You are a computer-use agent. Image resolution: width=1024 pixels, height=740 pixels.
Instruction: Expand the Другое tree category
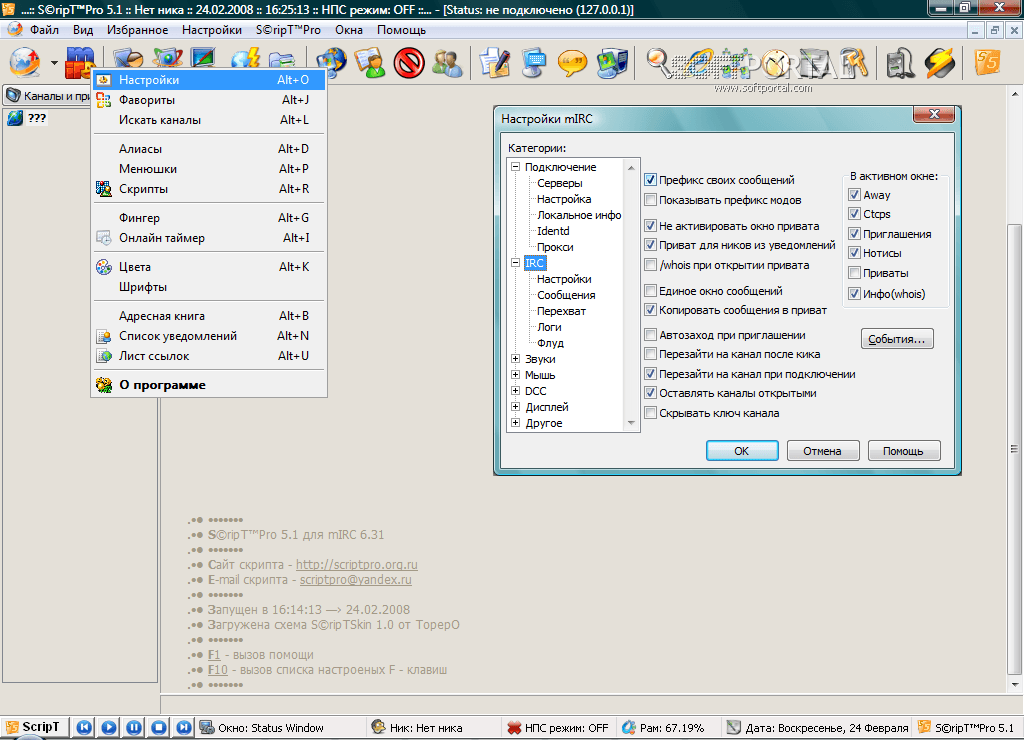[515, 423]
